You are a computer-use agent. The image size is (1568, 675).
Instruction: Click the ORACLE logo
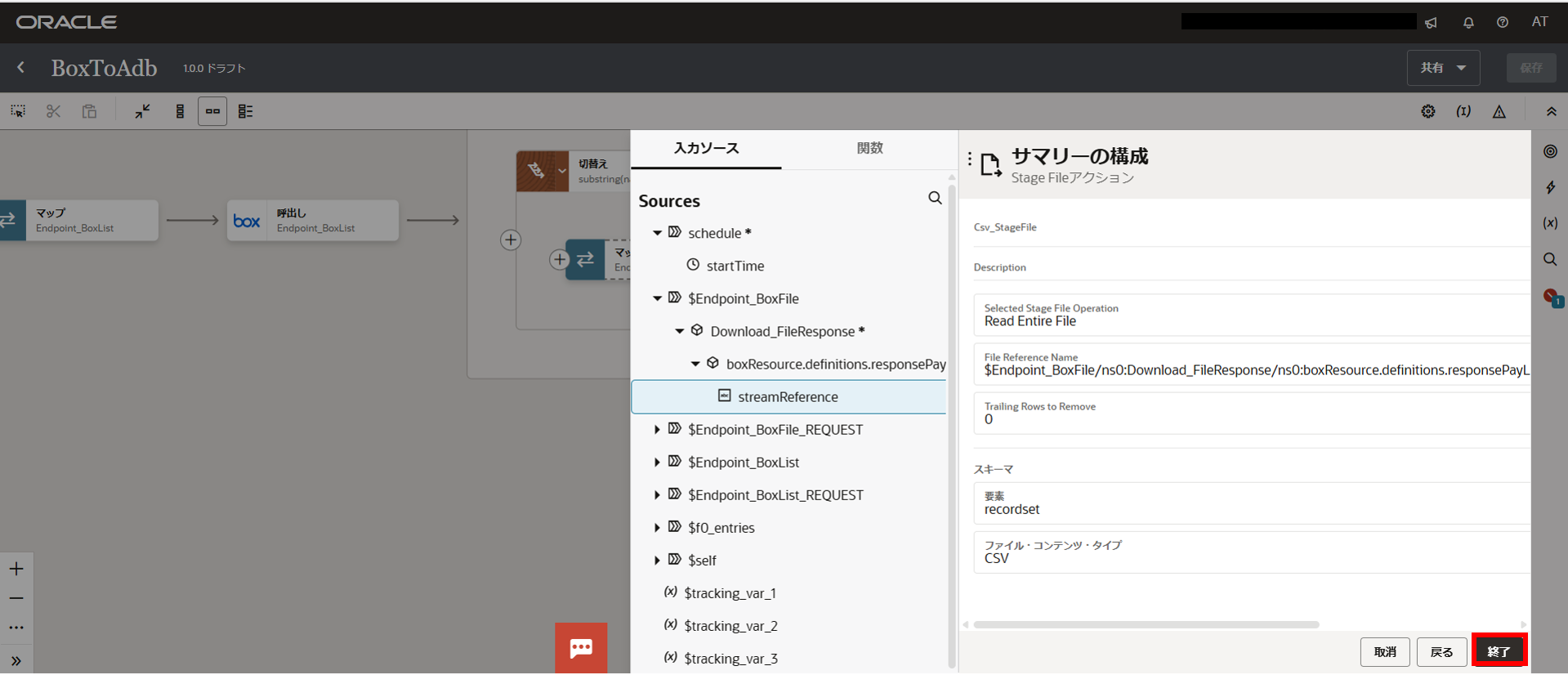pos(66,22)
